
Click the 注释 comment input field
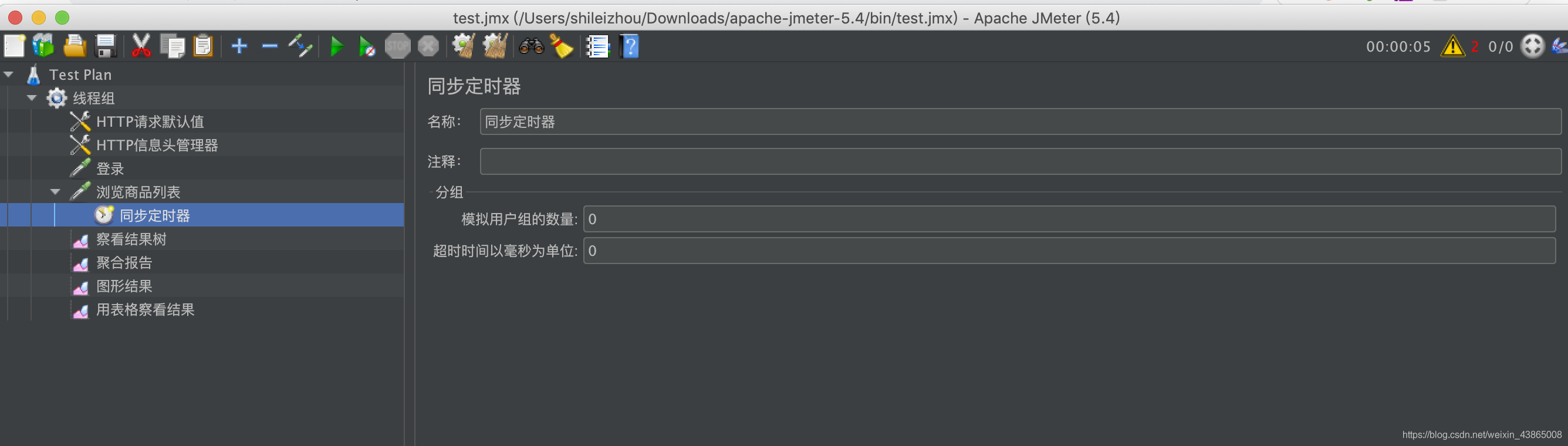tap(1020, 162)
